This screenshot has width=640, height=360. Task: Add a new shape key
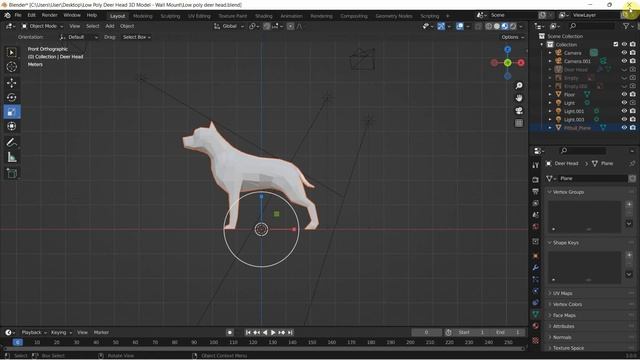(629, 255)
